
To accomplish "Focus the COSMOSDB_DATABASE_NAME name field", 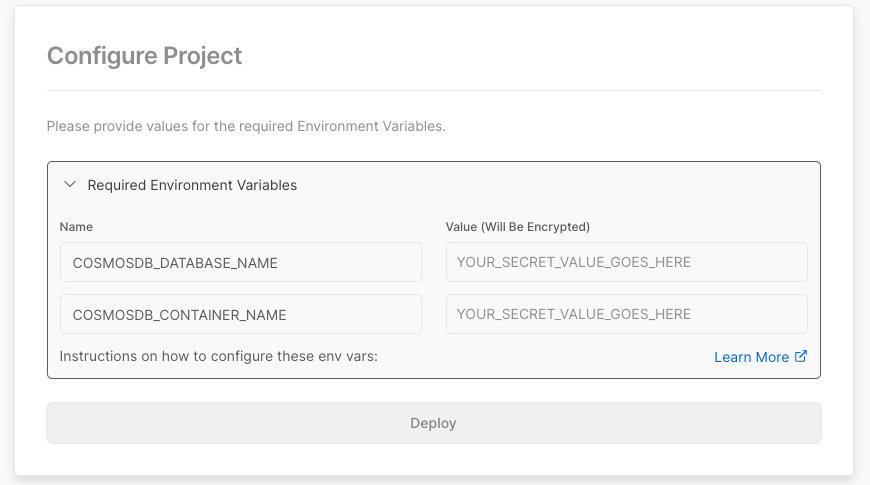I will 240,263.
